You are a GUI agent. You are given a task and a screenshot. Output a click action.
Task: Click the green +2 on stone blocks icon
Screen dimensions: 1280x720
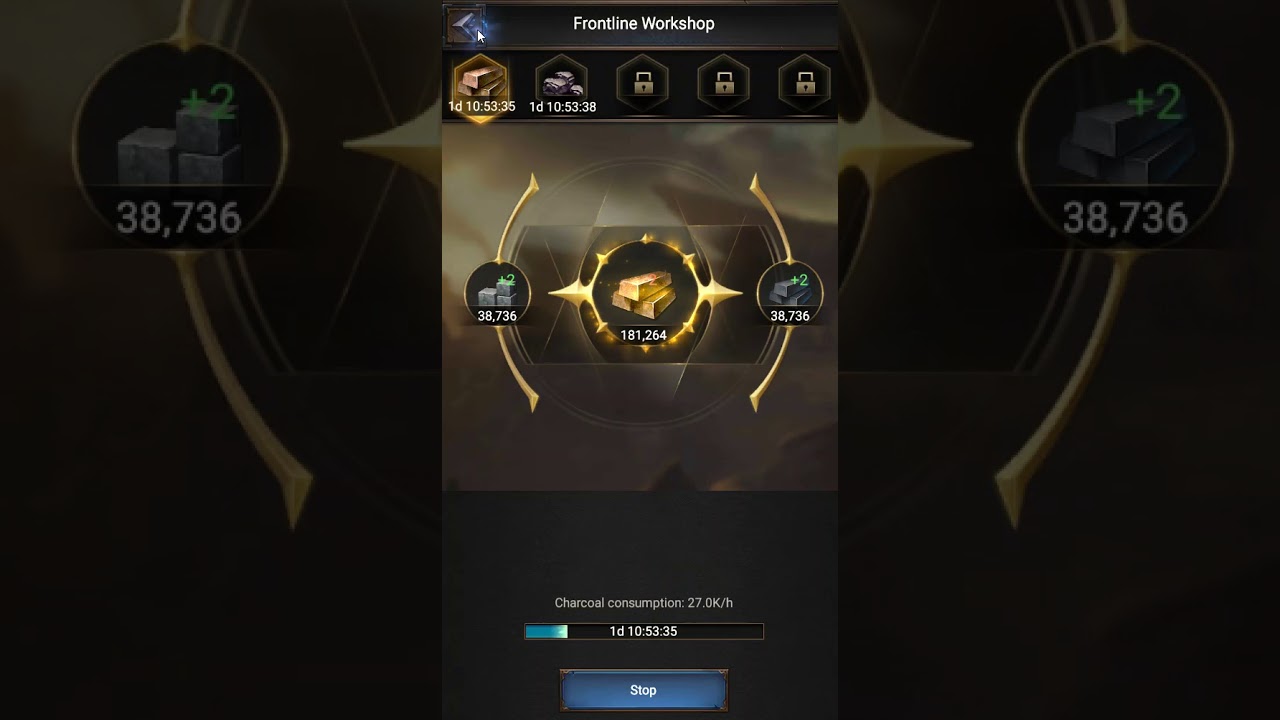(x=506, y=281)
